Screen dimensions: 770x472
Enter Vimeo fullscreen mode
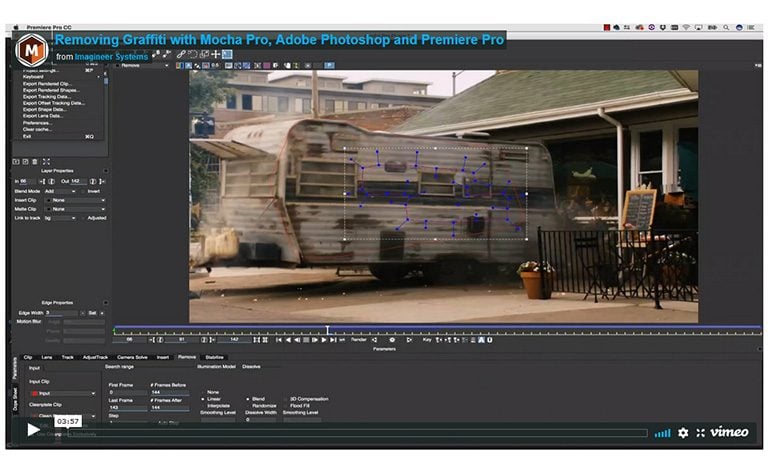click(x=701, y=433)
